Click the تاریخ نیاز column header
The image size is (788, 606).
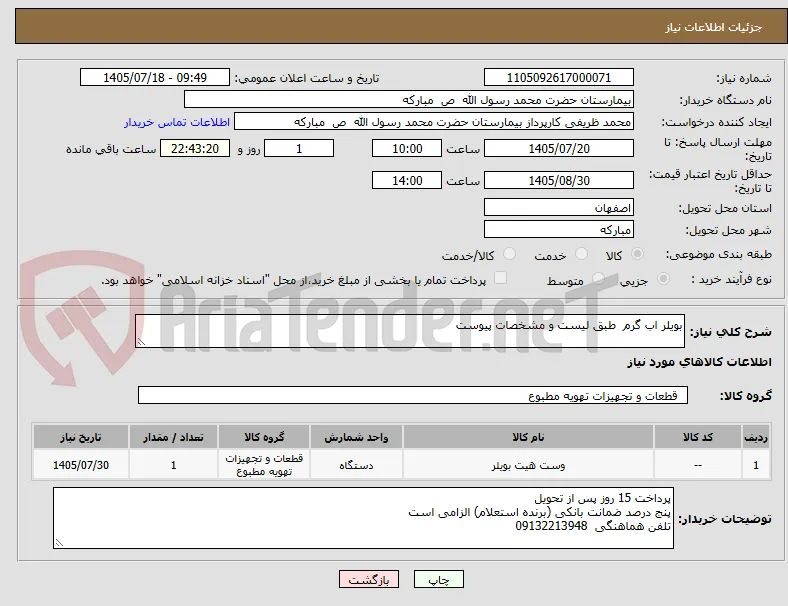click(81, 437)
